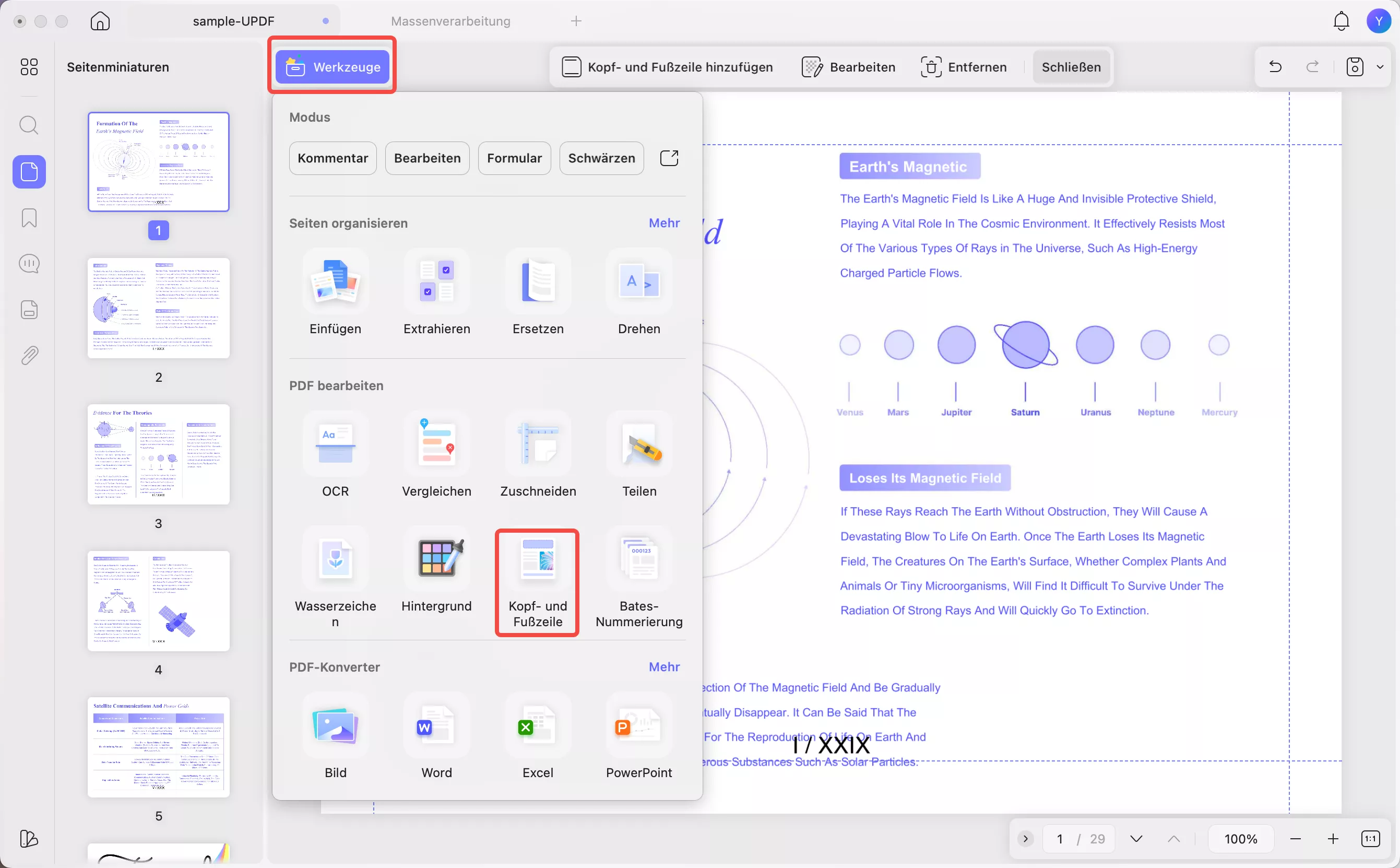Click Mehr link beside Seiten organisieren
This screenshot has height=868, width=1400.
664,224
